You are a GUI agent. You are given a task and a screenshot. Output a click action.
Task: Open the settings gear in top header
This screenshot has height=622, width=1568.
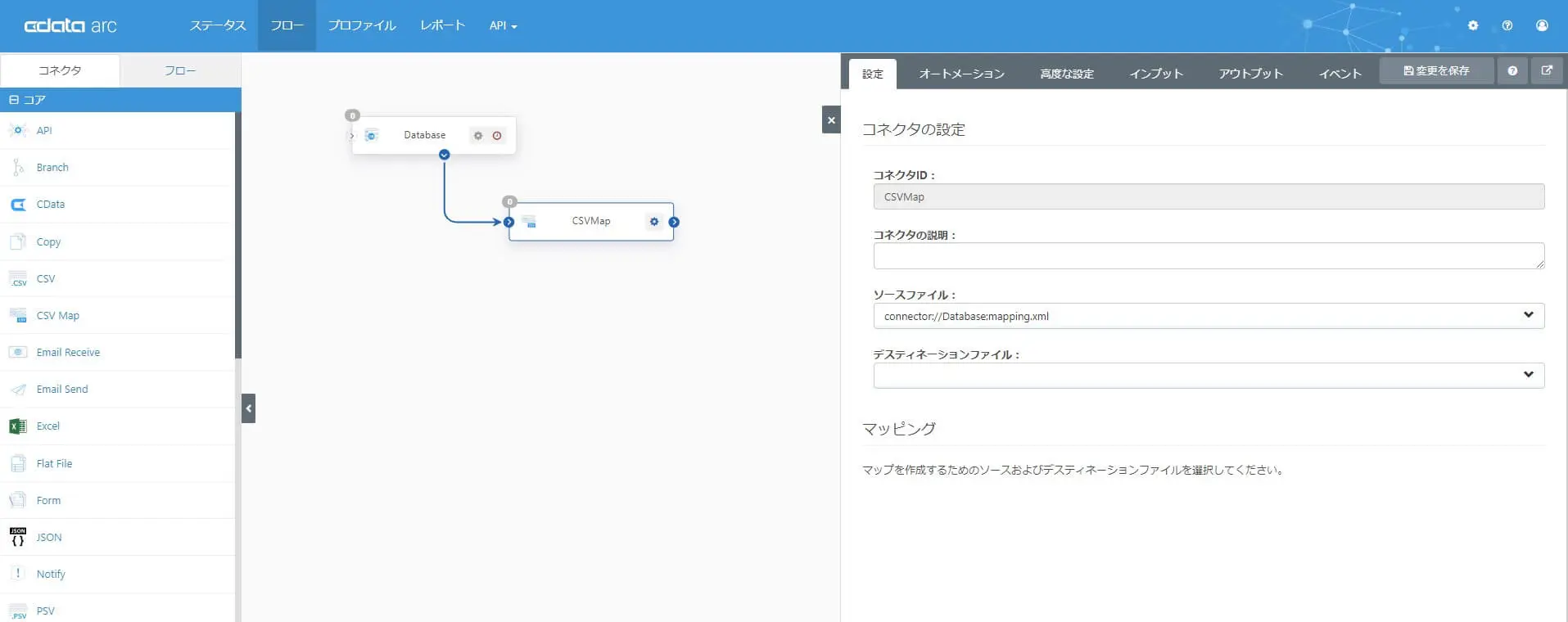click(x=1473, y=25)
